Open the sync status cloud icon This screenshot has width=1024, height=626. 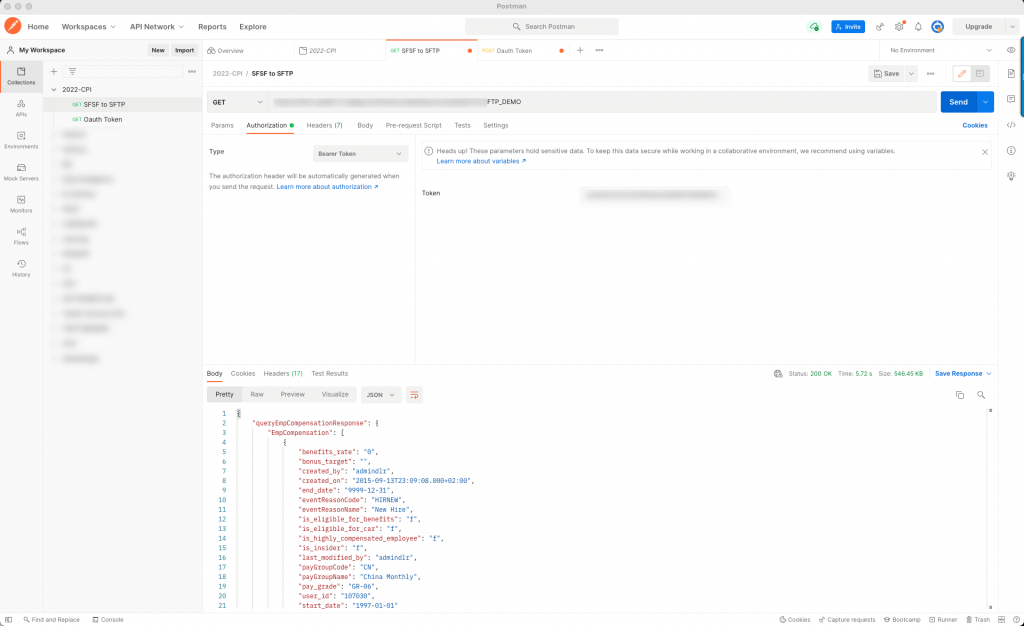coord(814,27)
